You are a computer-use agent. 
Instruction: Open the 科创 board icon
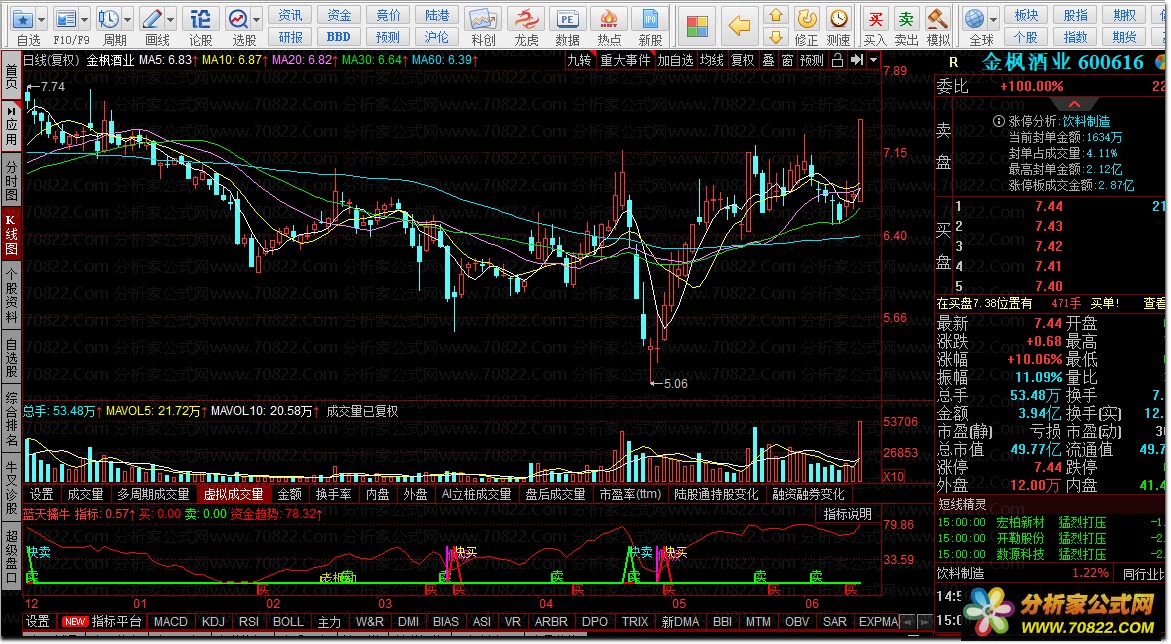pyautogui.click(x=483, y=19)
